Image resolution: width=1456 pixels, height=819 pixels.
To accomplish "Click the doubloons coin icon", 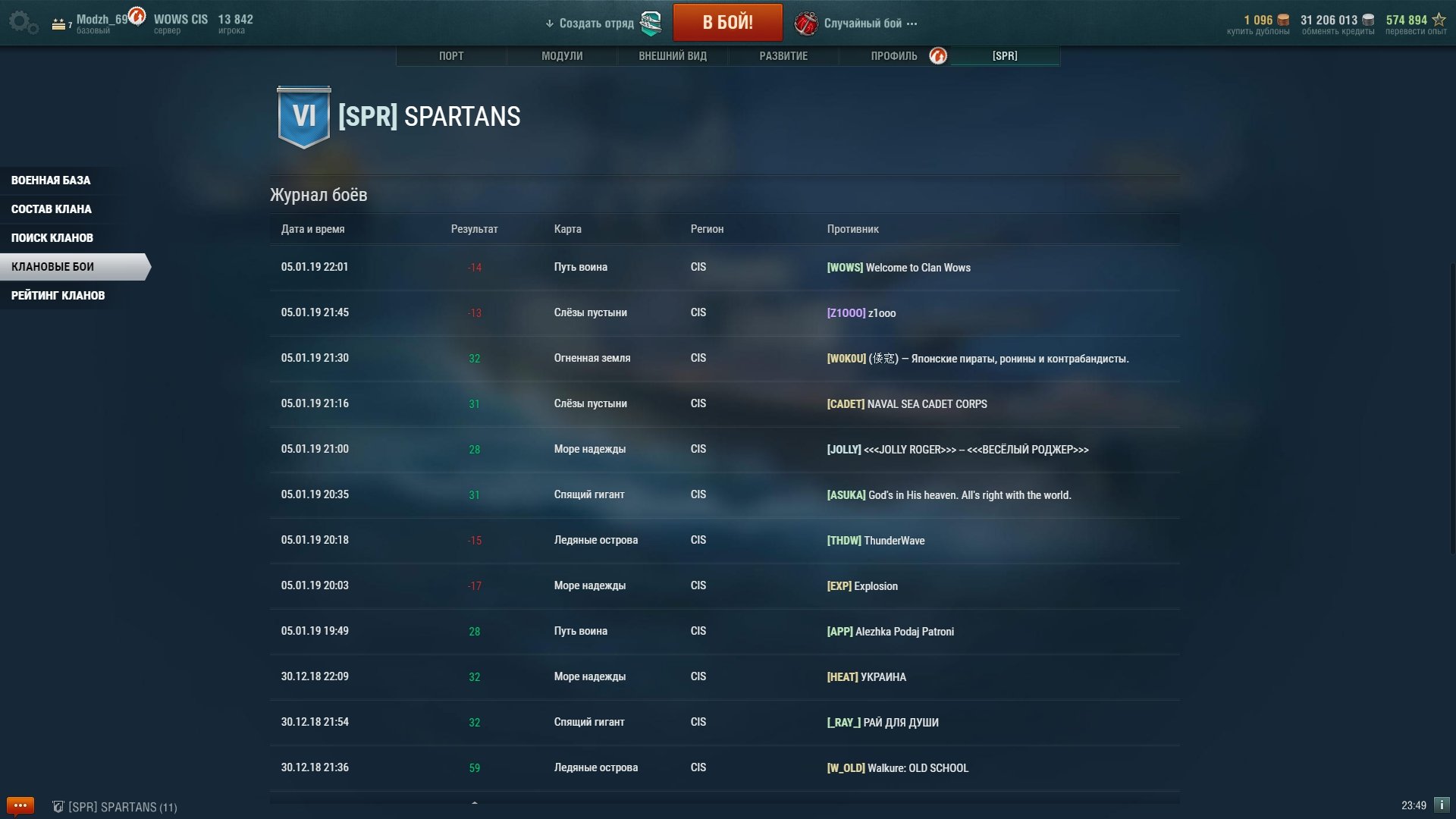I will (1283, 20).
